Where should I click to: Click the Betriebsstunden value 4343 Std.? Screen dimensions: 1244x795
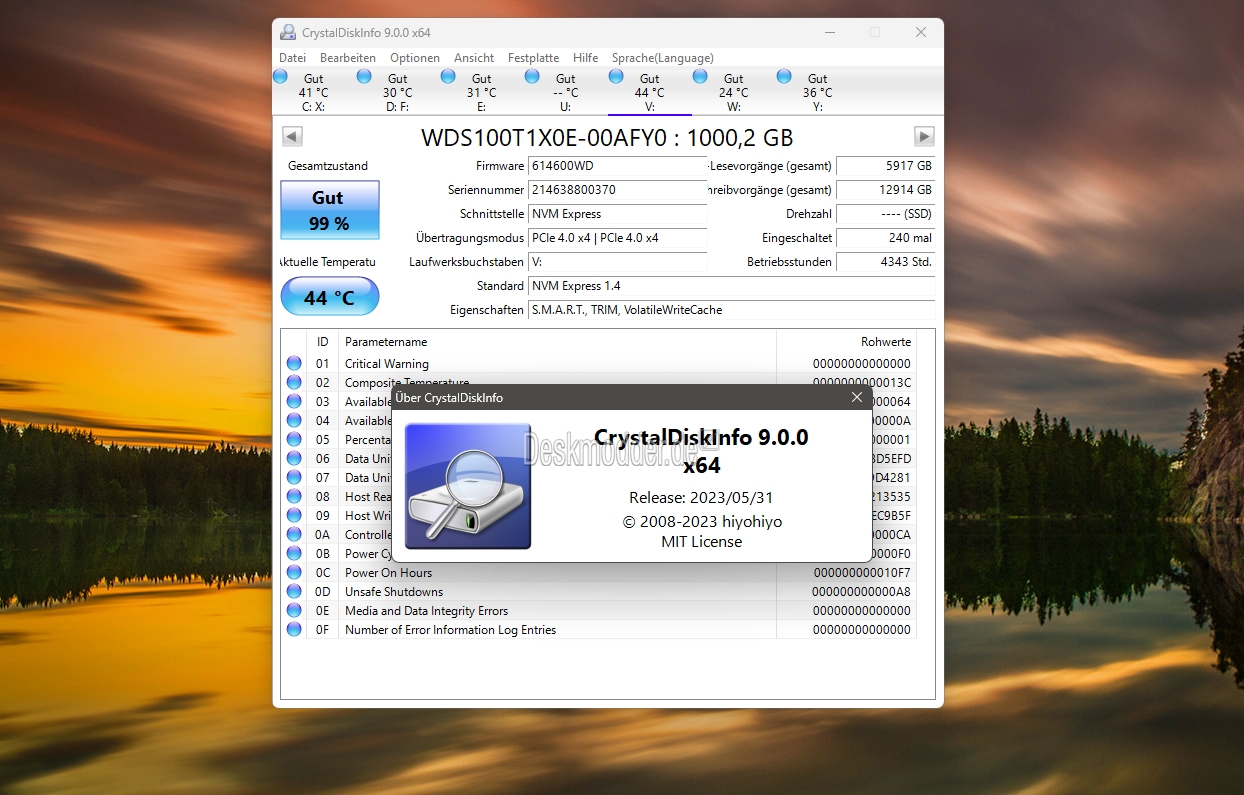[x=886, y=262]
